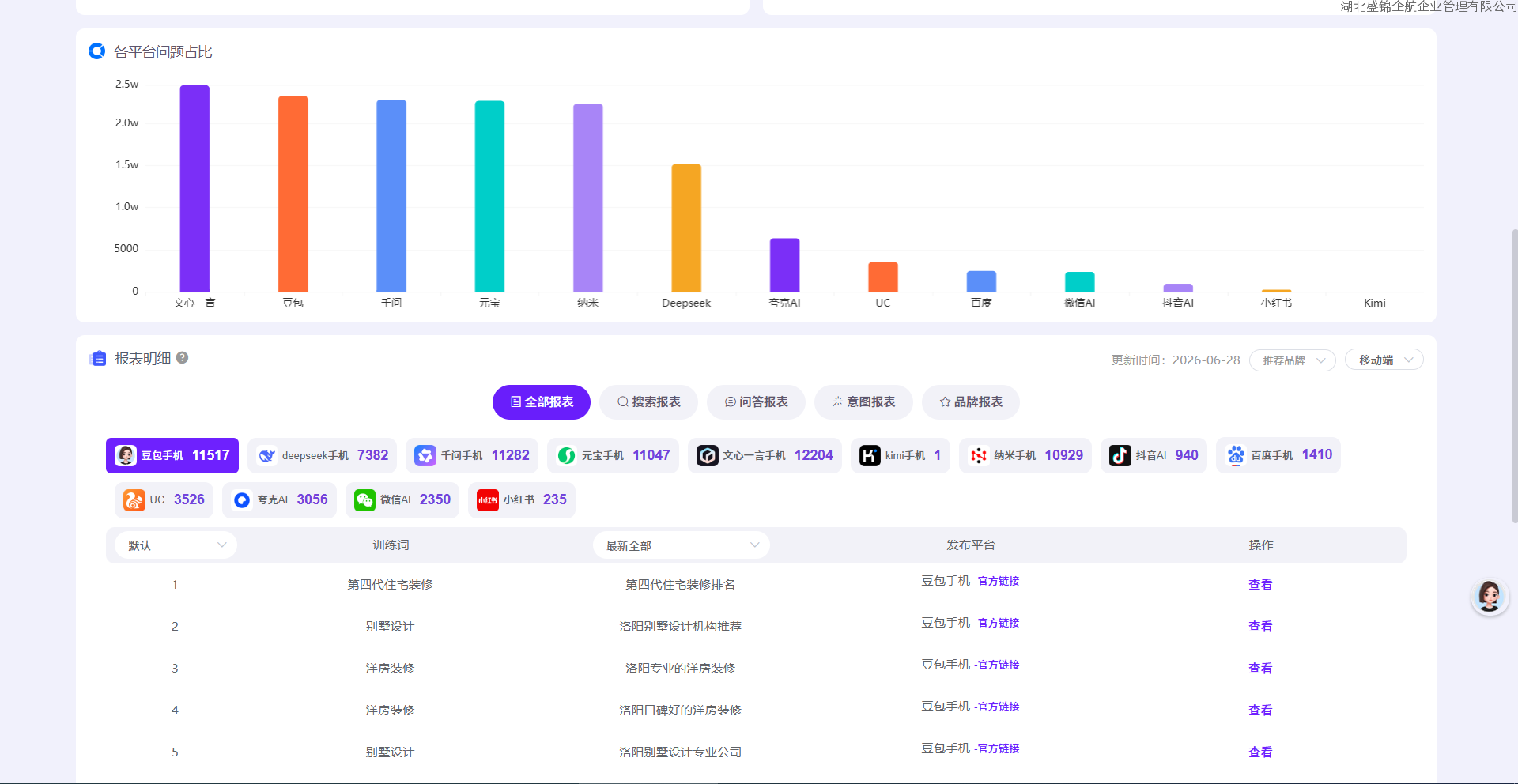Click the 百度手机 paw icon
Viewport: 1518px width, 784px height.
[1236, 455]
